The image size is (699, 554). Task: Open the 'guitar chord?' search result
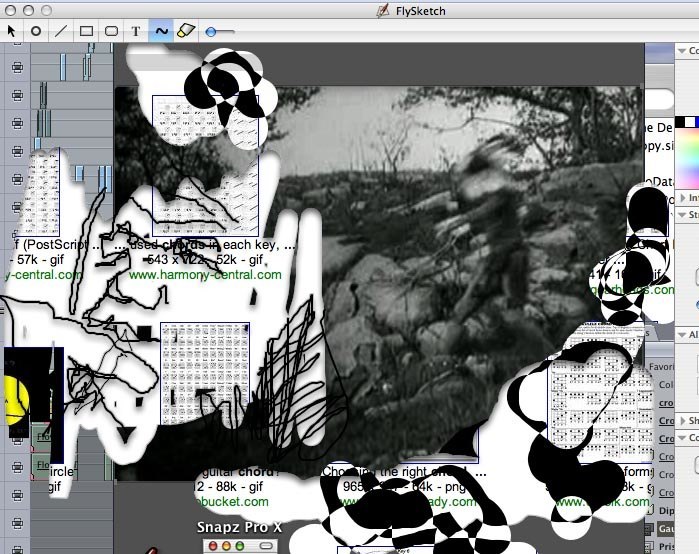point(239,472)
